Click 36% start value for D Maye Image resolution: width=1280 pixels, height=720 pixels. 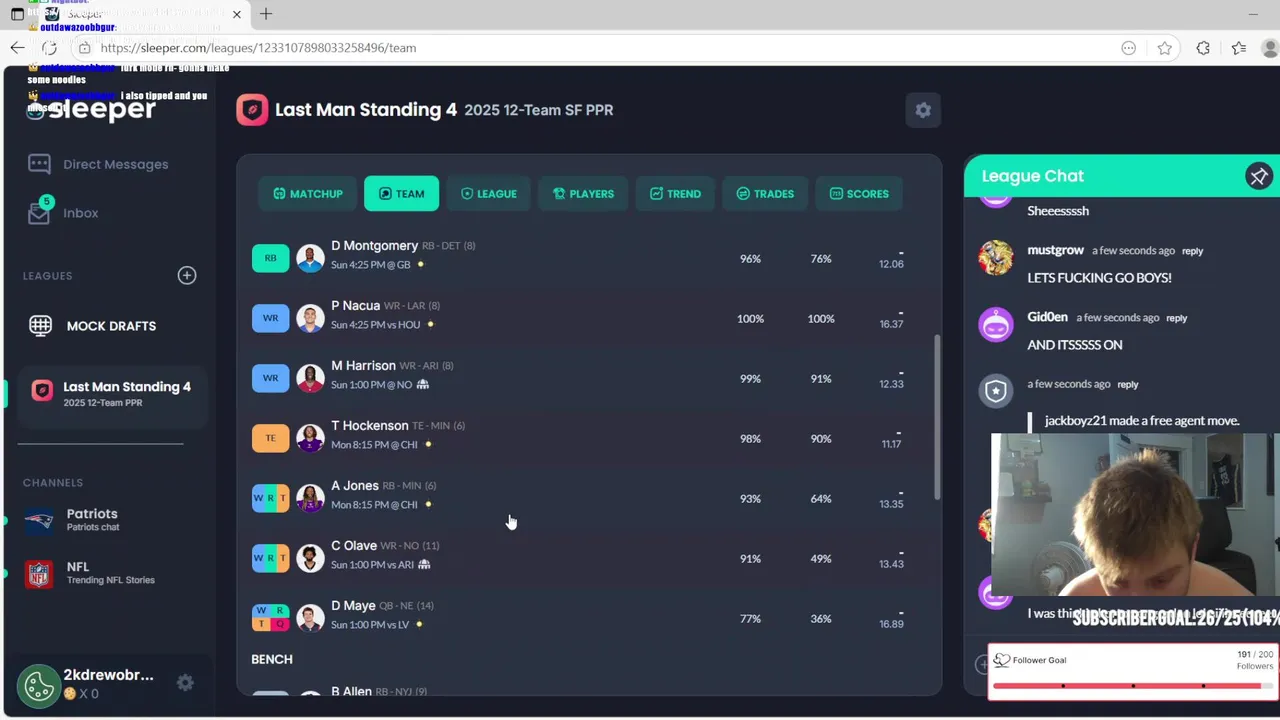(x=821, y=619)
